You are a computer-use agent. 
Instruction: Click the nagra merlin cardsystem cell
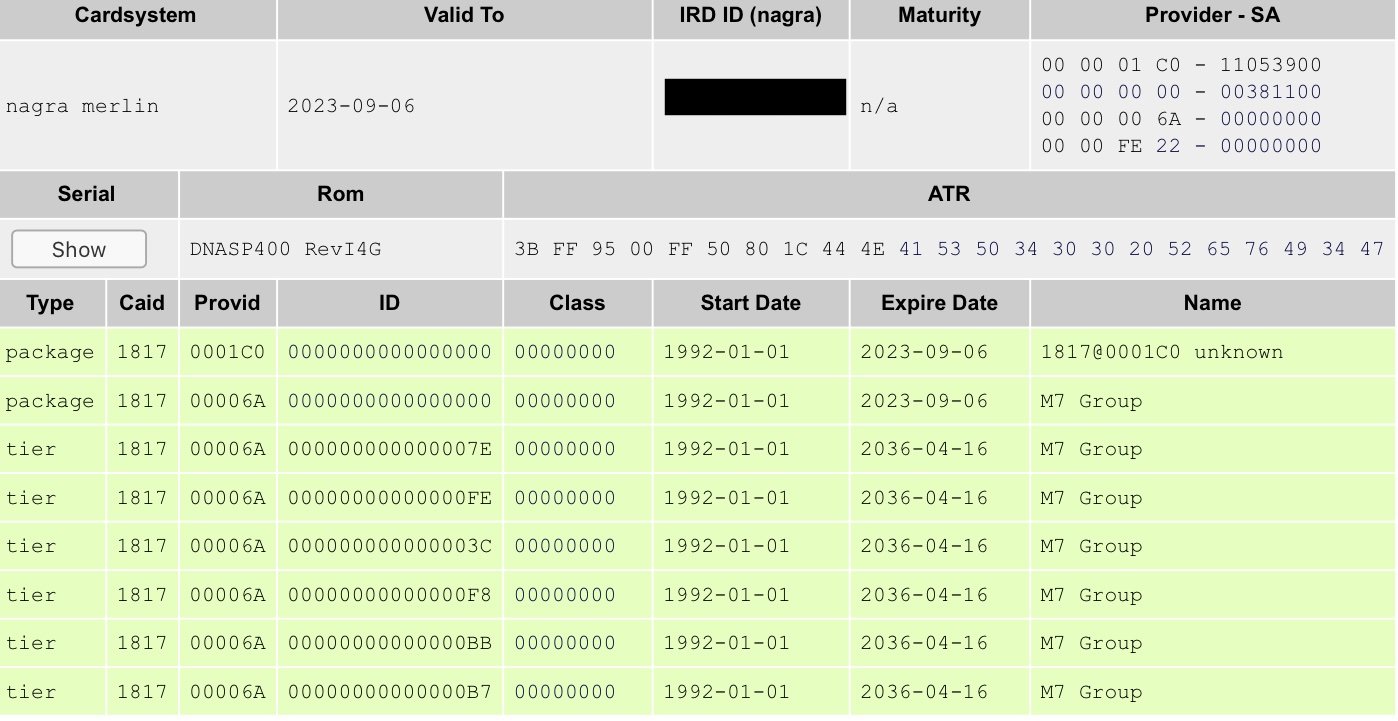pos(82,105)
